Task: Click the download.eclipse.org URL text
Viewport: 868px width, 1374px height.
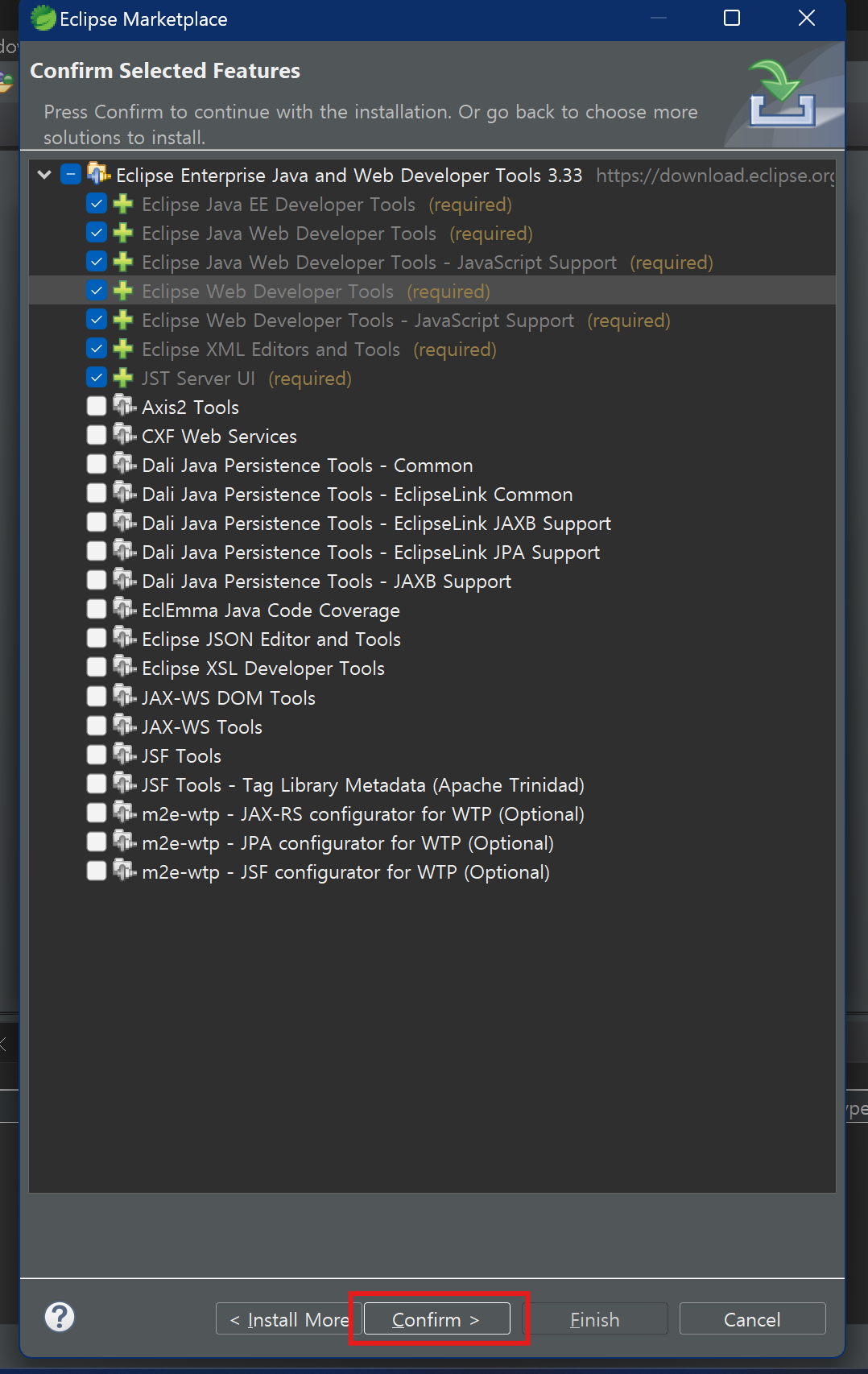Action: (x=715, y=176)
